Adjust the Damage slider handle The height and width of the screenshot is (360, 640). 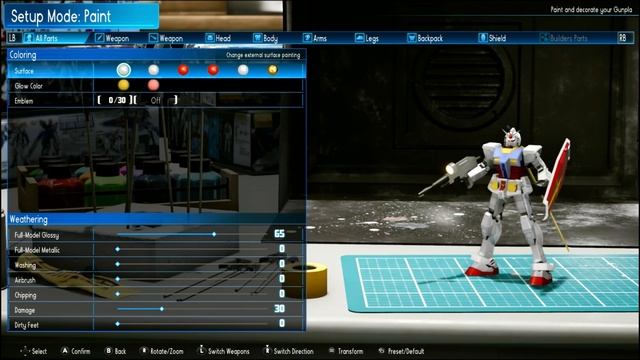pyautogui.click(x=162, y=309)
